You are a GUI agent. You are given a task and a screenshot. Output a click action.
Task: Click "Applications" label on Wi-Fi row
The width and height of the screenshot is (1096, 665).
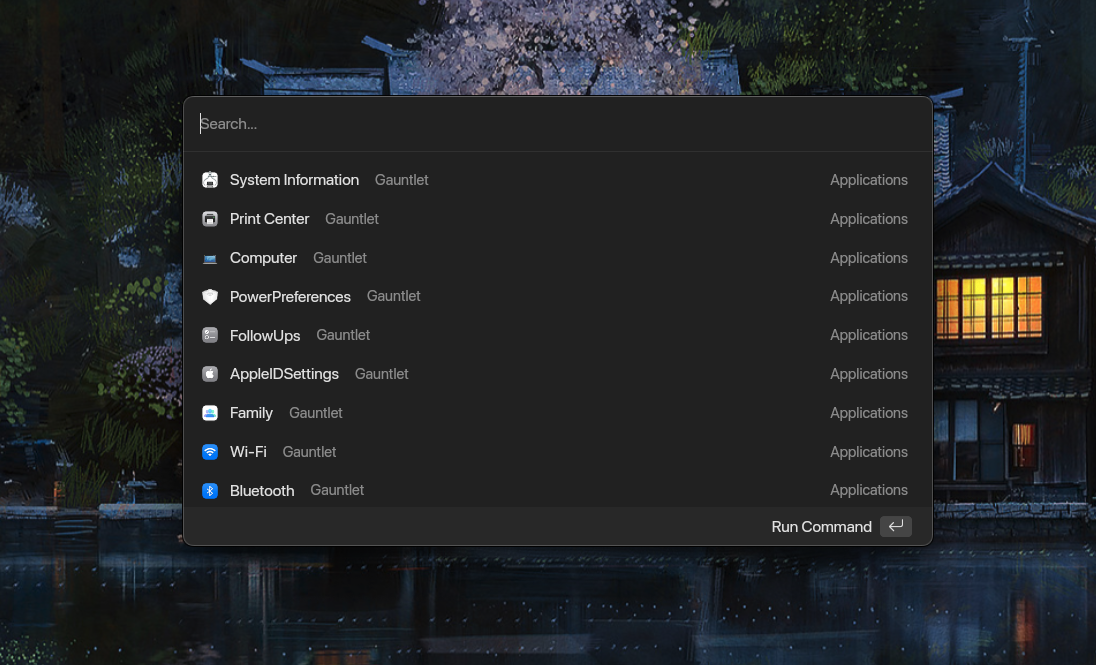pyautogui.click(x=869, y=452)
